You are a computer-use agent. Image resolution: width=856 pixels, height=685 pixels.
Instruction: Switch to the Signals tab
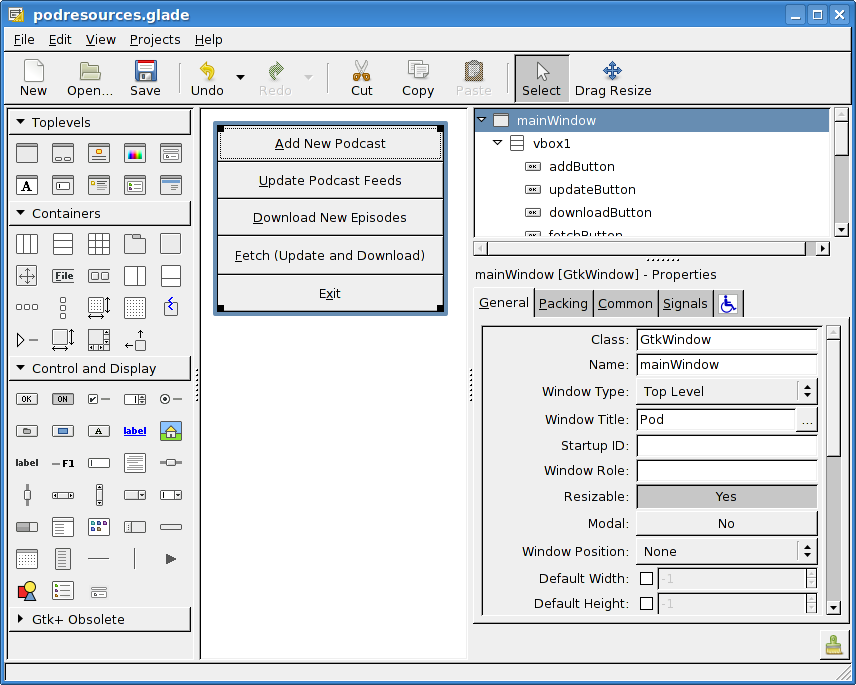[685, 303]
